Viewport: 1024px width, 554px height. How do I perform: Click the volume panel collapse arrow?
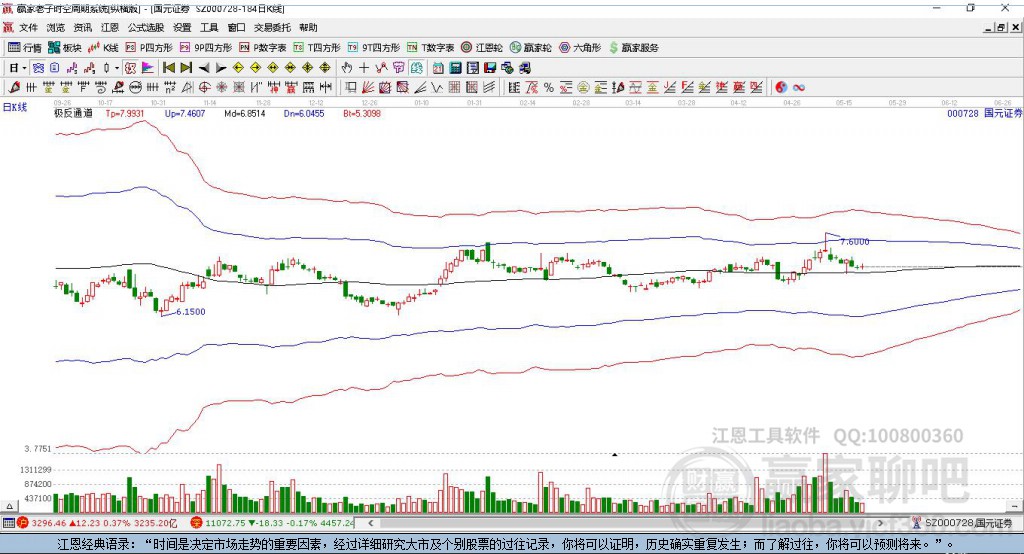tap(9, 506)
